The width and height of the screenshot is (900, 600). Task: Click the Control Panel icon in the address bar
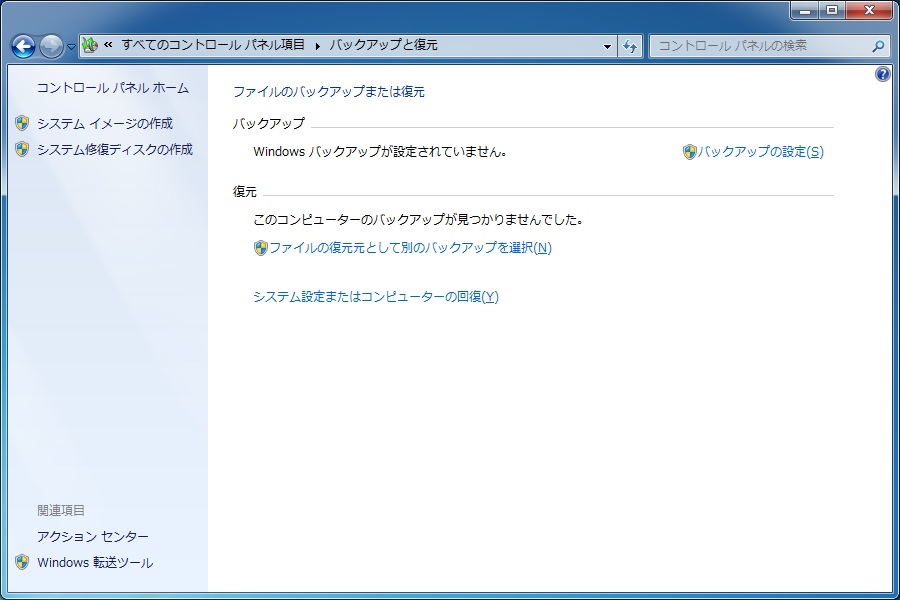(90, 45)
